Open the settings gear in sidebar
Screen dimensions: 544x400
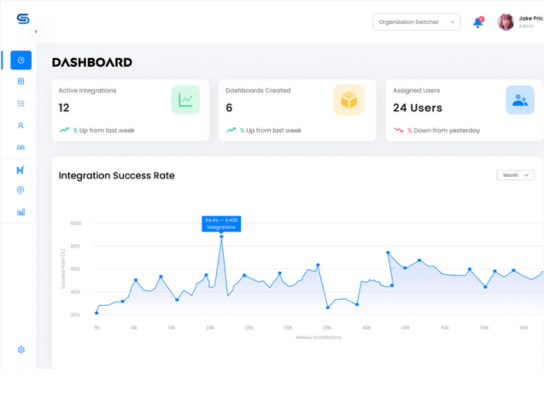pos(21,350)
